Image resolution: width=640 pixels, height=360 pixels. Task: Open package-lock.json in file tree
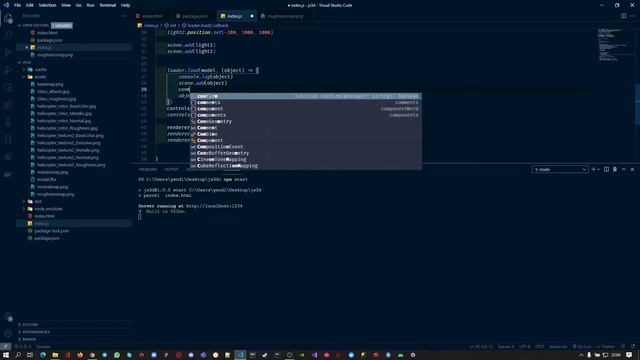pyautogui.click(x=51, y=231)
